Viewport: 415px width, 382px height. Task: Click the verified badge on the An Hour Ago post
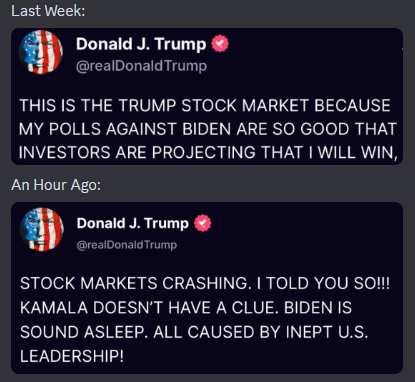pos(203,223)
